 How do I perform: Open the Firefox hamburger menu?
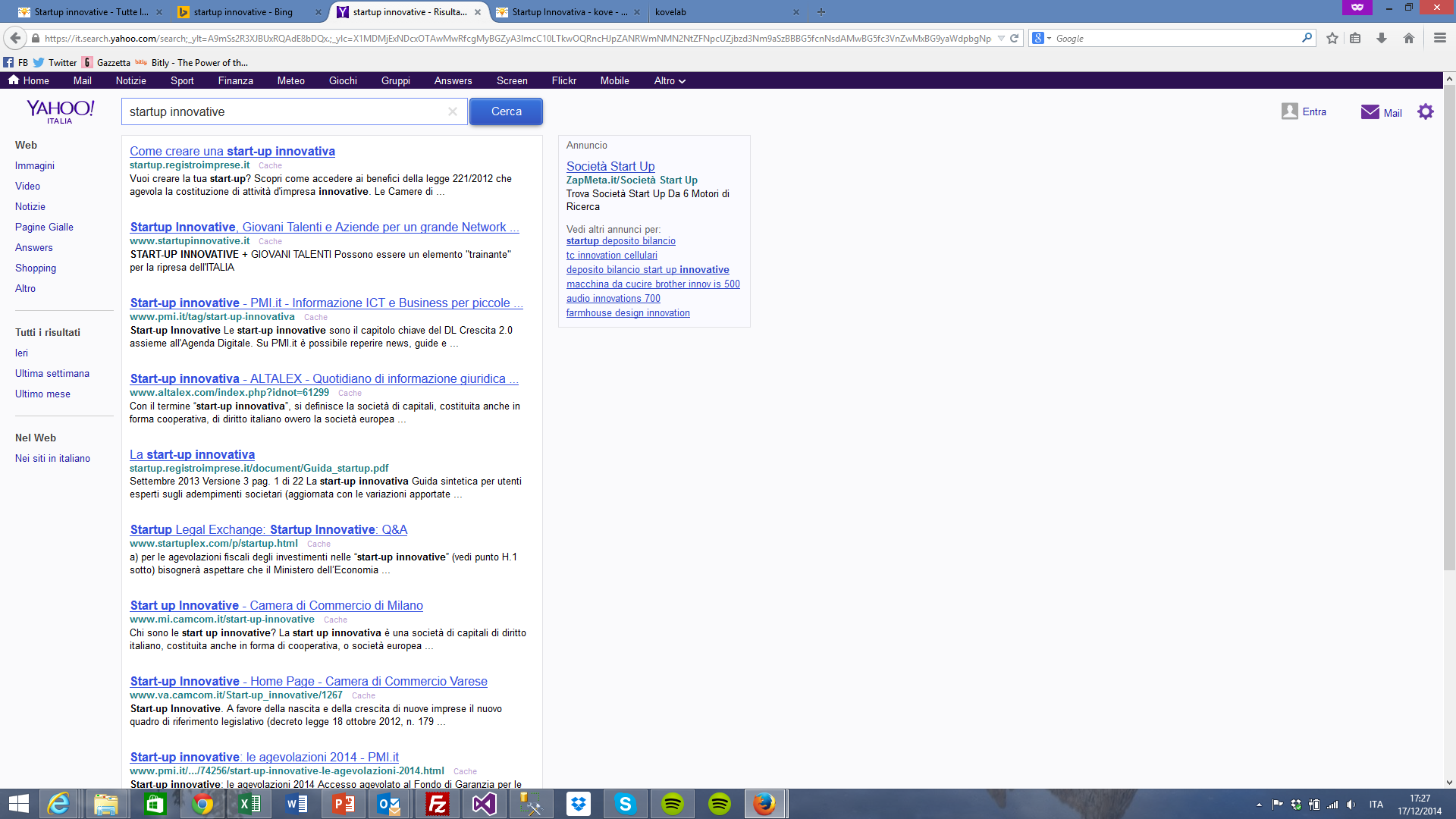(1440, 38)
